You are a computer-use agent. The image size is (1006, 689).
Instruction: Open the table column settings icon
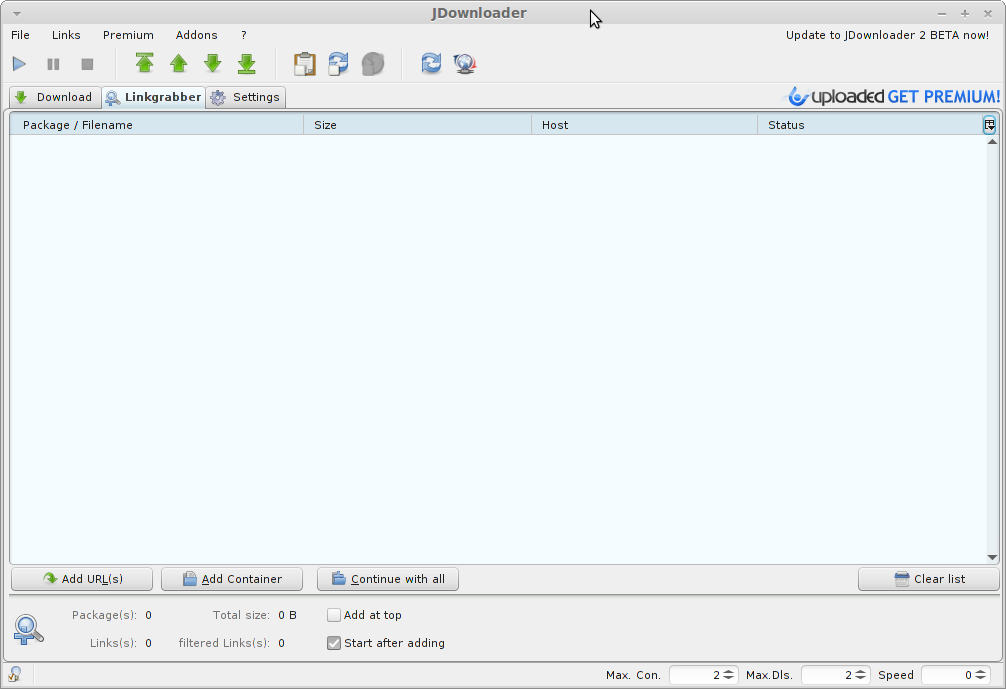989,124
